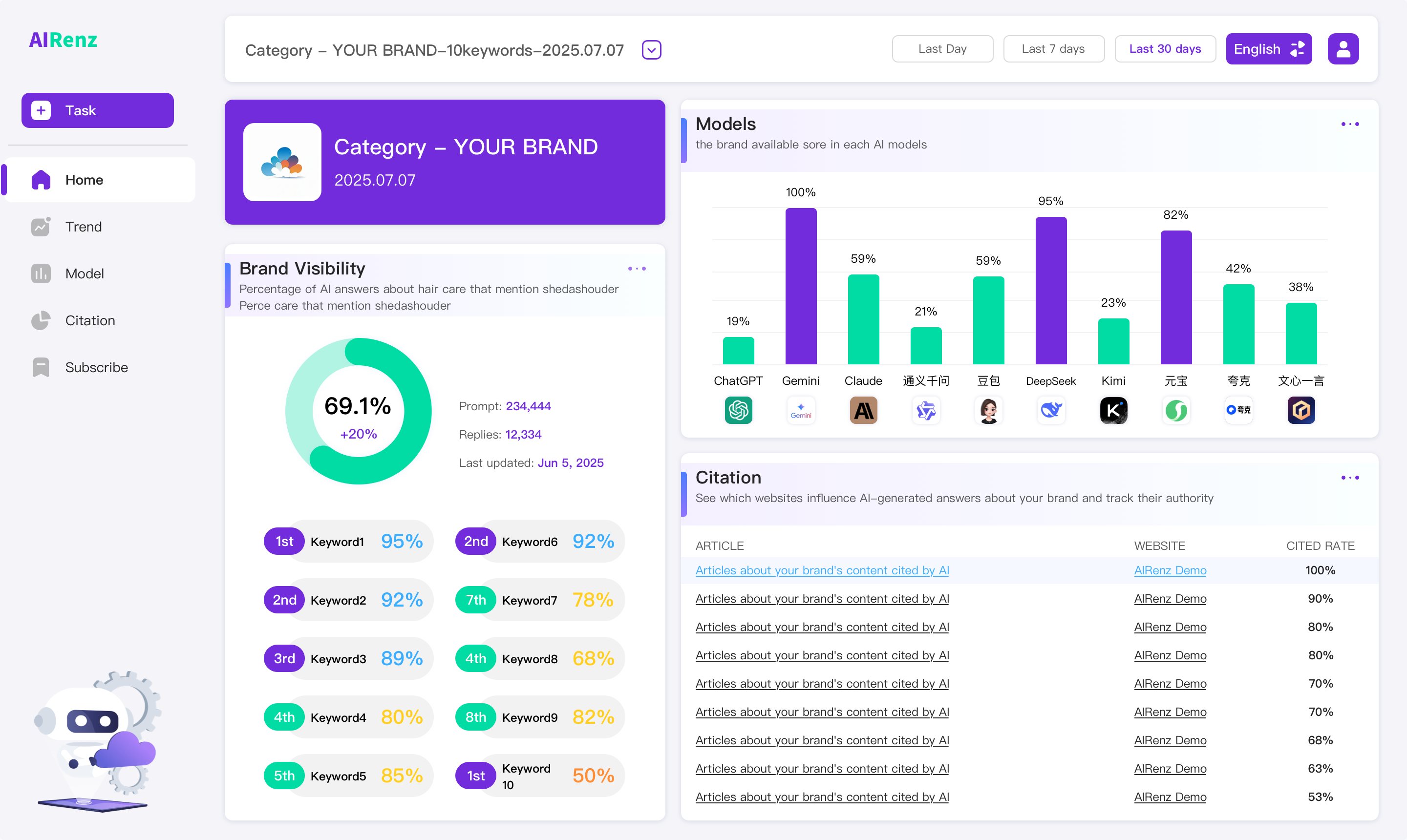The height and width of the screenshot is (840, 1407).
Task: Click the 5th rank badge for Keyword5
Action: pos(284,776)
